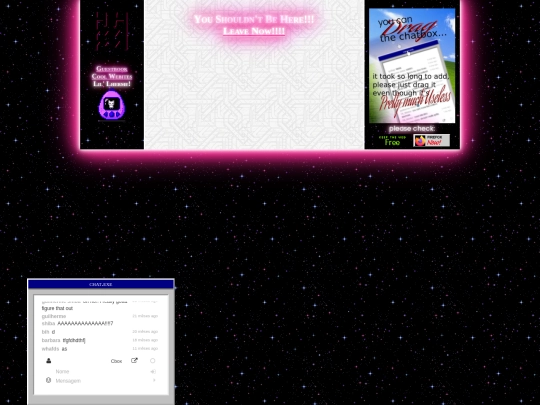540x405 pixels.
Task: Click the red glyph logo in sidebar
Action: [112, 31]
